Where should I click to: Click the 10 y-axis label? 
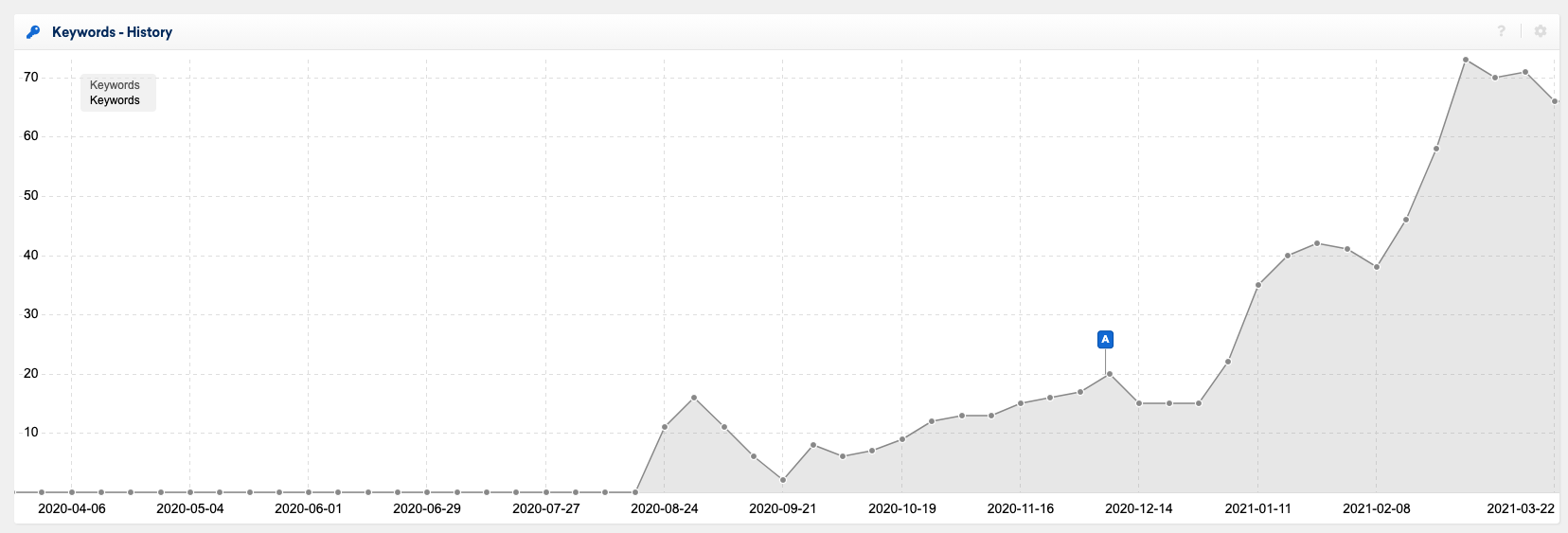(x=31, y=432)
